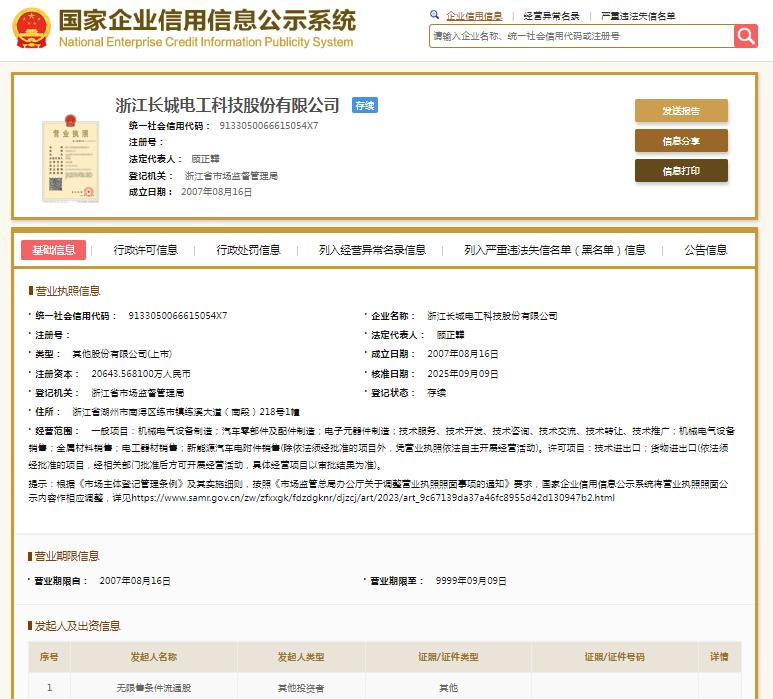Viewport: 773px width, 699px height.
Task: Click the samr.gov.cn URL in the notice
Action: [373, 498]
